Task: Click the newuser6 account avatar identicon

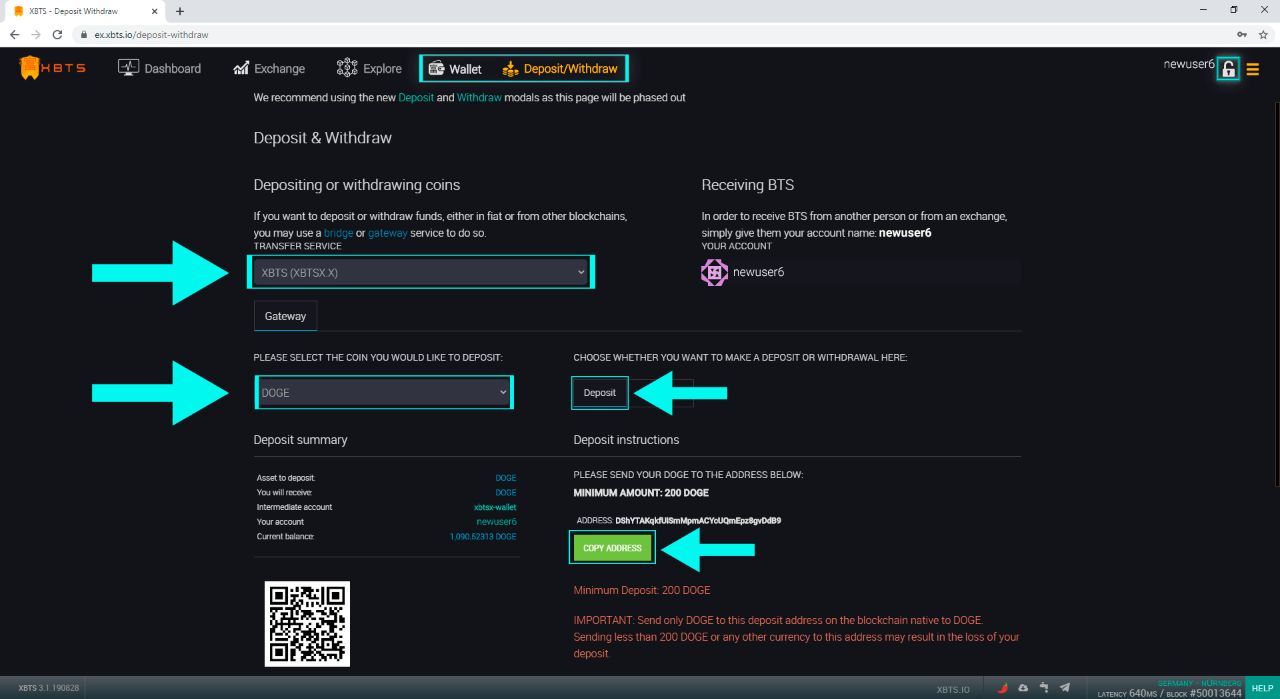Action: tap(714, 272)
